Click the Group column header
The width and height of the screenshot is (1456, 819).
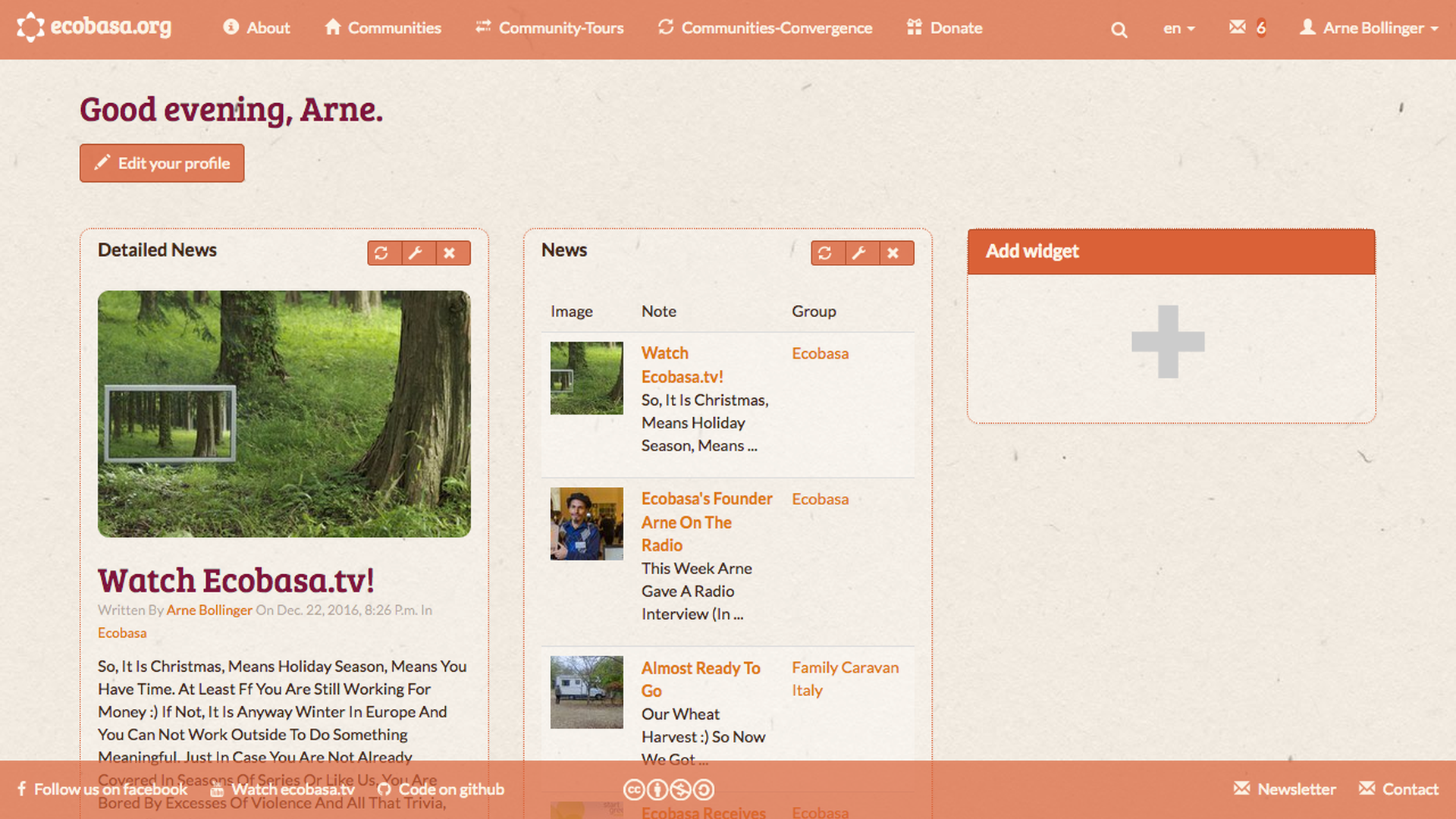814,312
